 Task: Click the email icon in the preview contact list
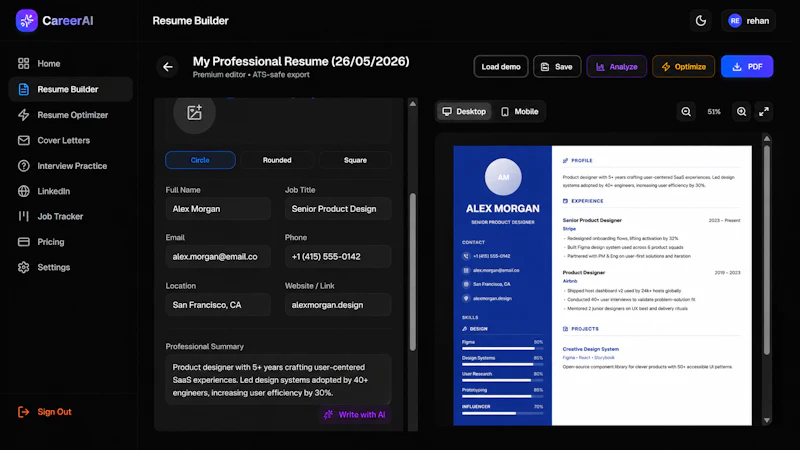tap(466, 270)
